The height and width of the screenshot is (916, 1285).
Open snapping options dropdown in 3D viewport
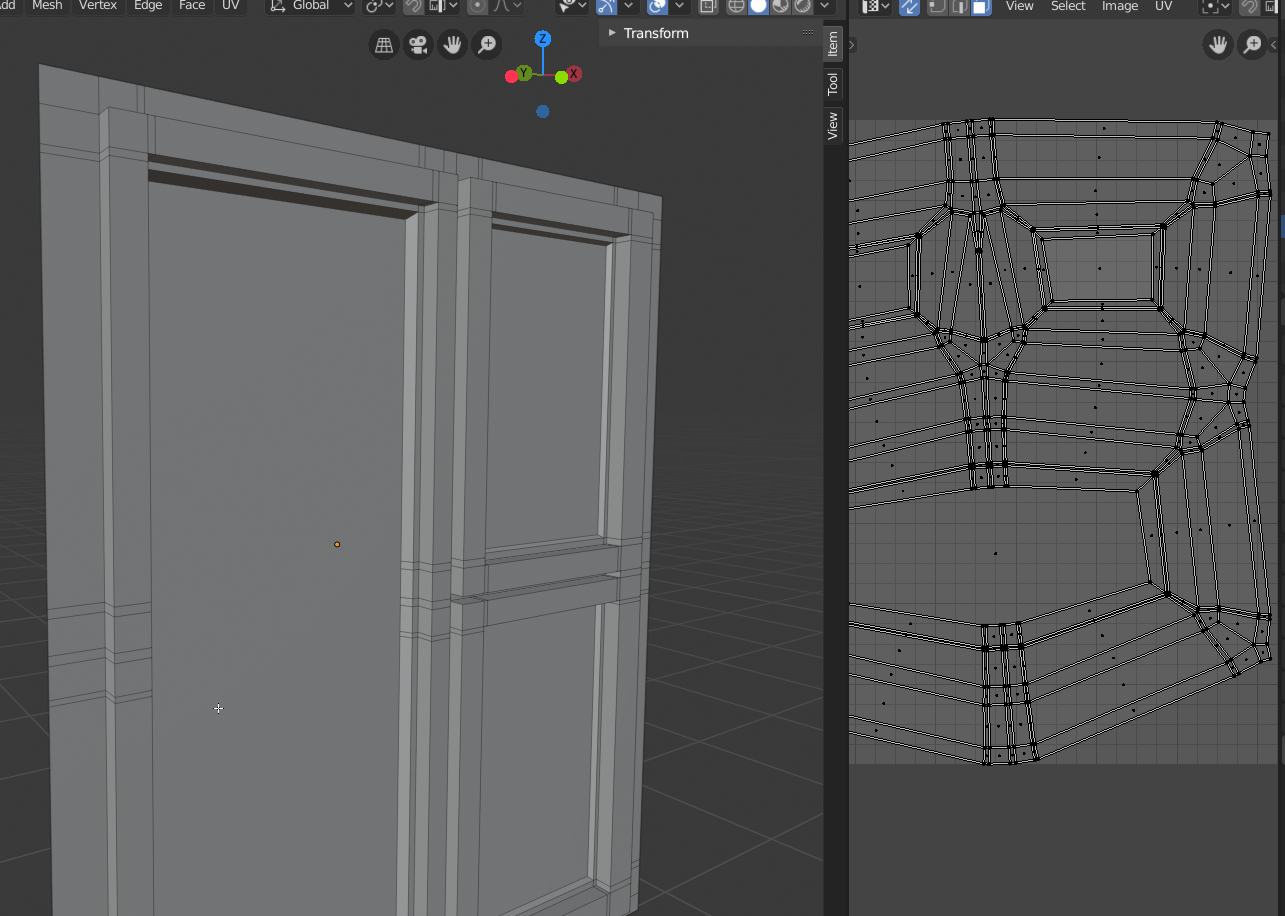[443, 6]
